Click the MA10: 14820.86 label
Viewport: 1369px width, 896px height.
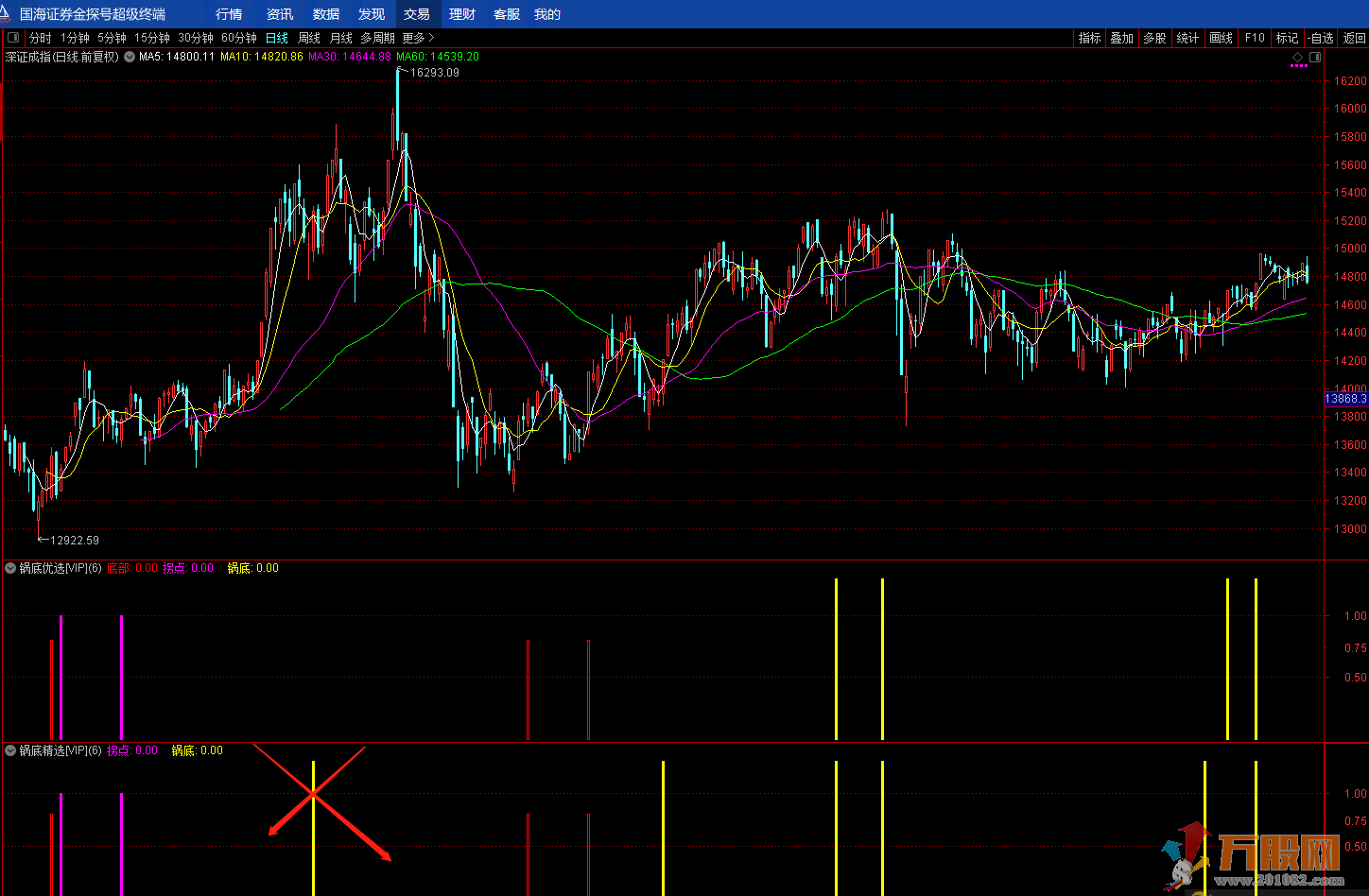click(262, 57)
